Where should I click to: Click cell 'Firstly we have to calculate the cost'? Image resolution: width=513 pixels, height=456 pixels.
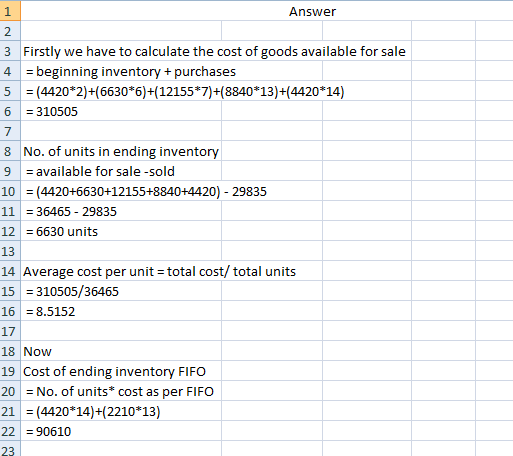coord(214,51)
